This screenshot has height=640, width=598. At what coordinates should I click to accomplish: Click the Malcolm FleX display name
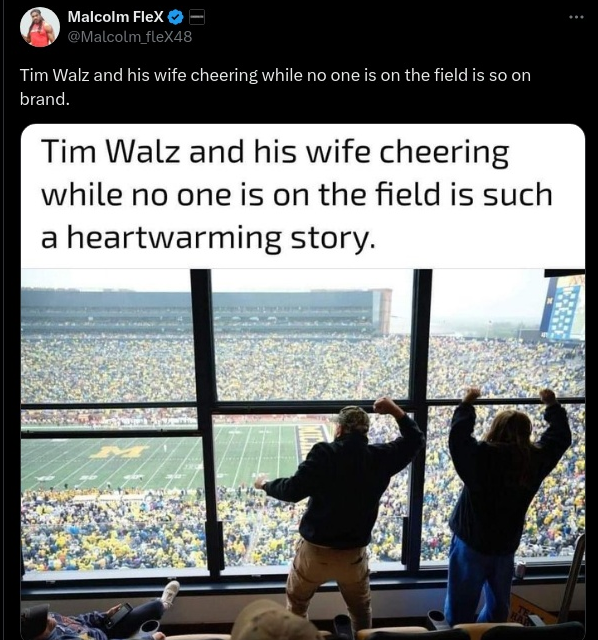116,17
